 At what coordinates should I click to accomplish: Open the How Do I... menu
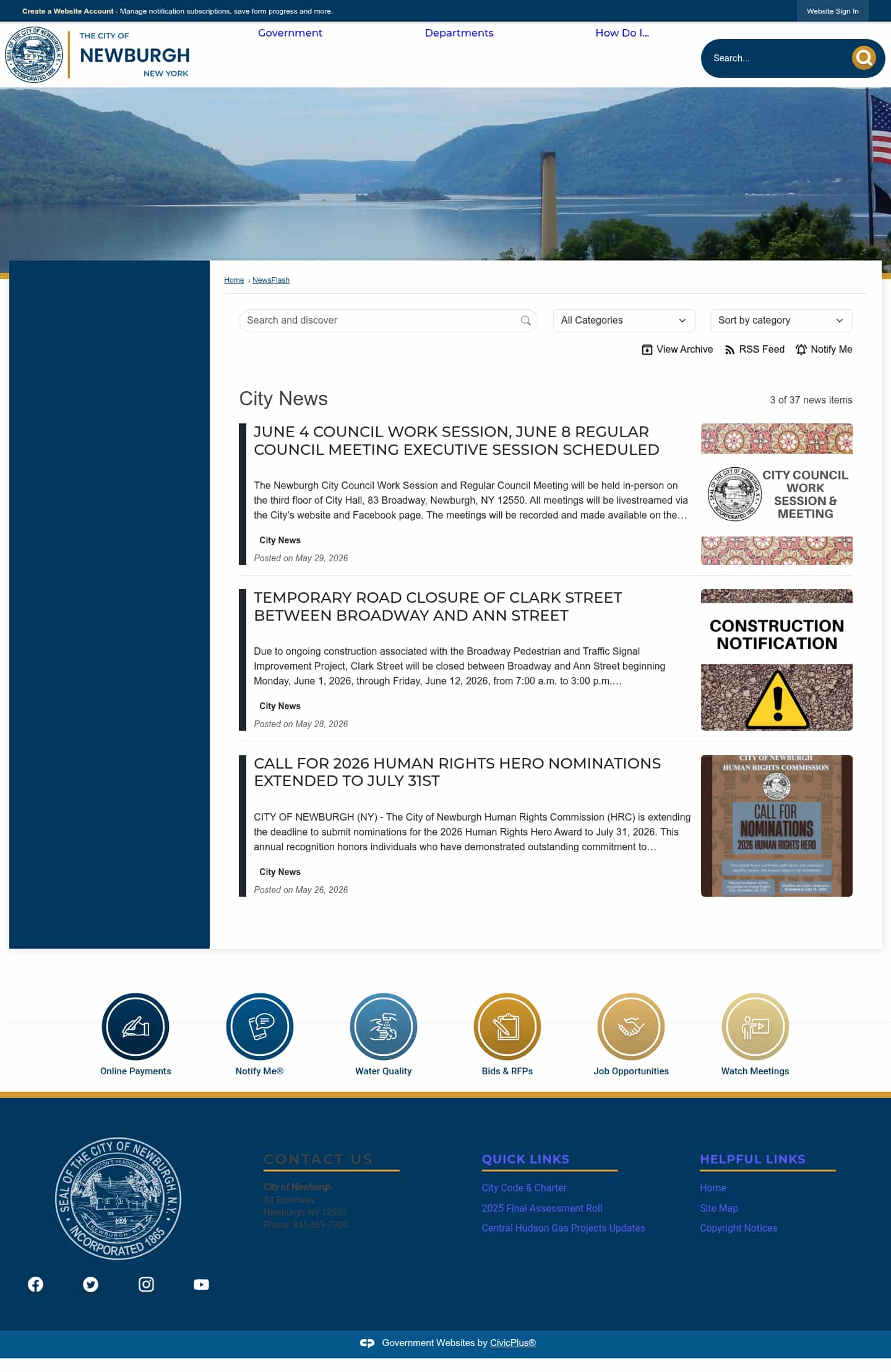point(622,33)
